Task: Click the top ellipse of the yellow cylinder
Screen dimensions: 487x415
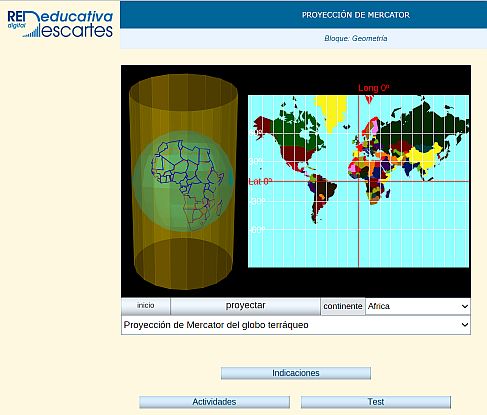Action: 183,93
